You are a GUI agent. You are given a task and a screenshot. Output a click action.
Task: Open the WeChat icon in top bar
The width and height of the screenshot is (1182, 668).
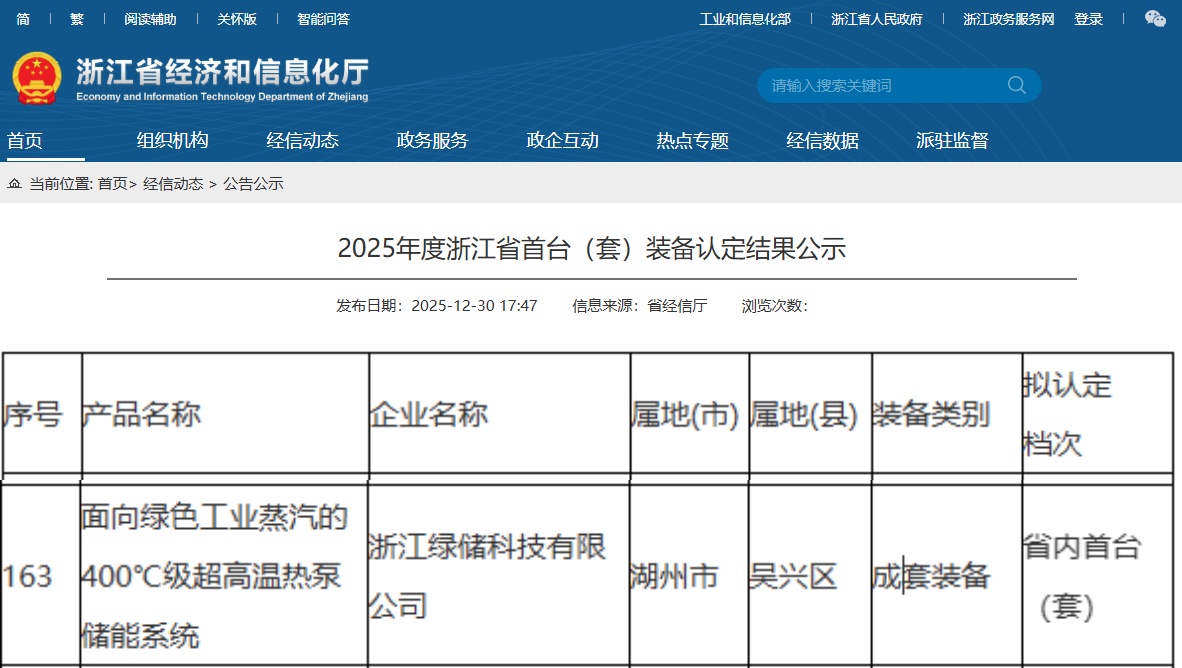click(x=1155, y=19)
